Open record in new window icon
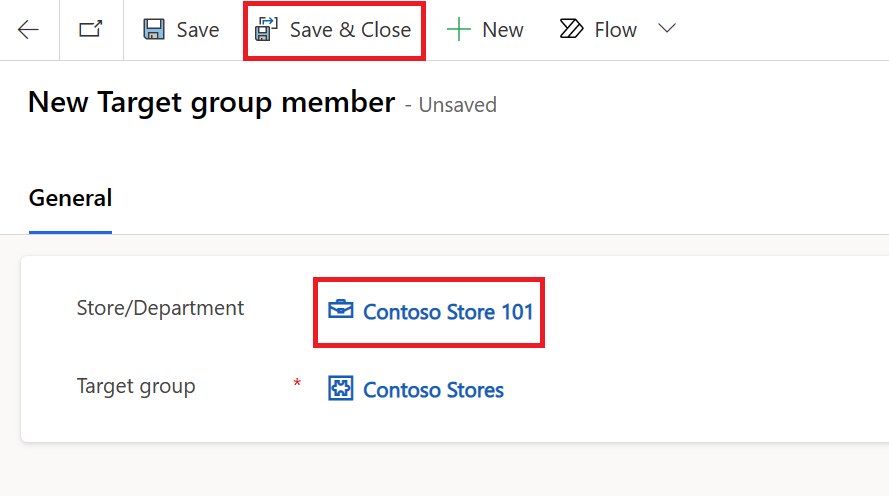889x496 pixels. coord(91,29)
